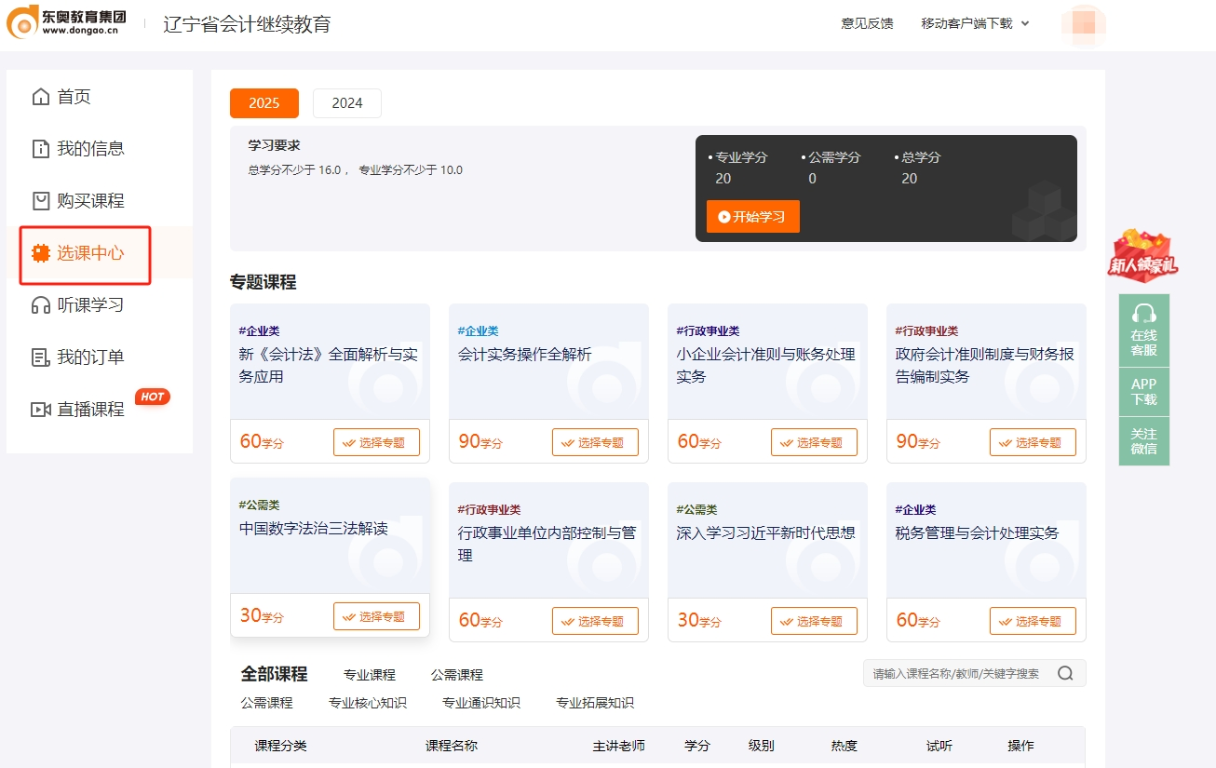Select 选课中心 in the sidebar
The height and width of the screenshot is (768, 1216).
(88, 254)
